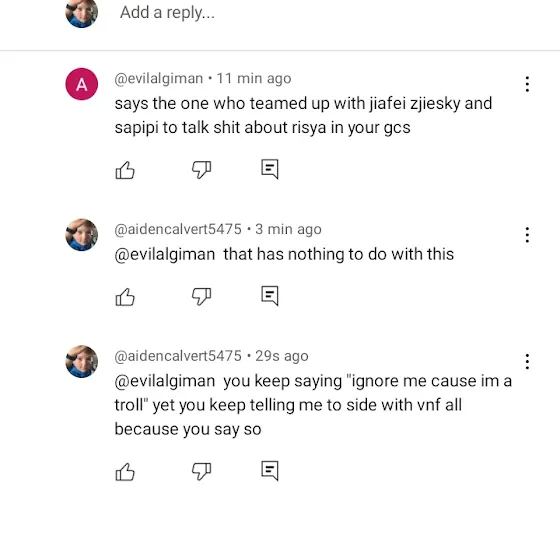Like the comment about jiafei zjiesky
560x560 pixels.
point(125,170)
